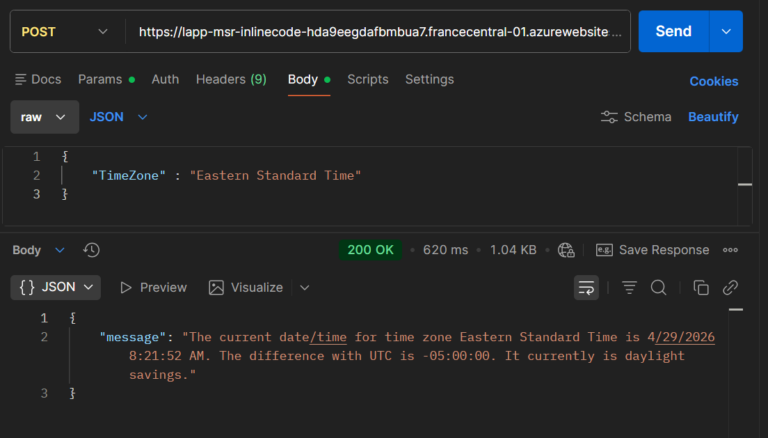
Task: Click the Docs icon item
Action: coord(38,79)
